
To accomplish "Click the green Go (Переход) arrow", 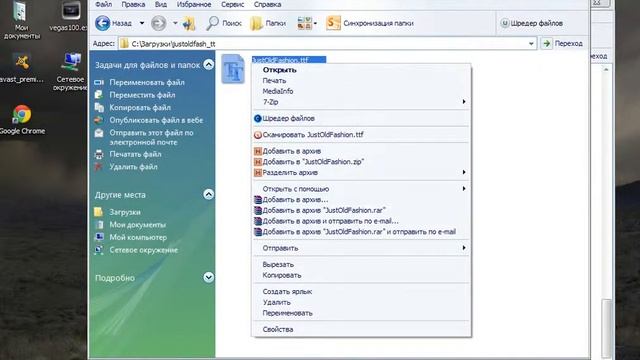I will pyautogui.click(x=547, y=43).
